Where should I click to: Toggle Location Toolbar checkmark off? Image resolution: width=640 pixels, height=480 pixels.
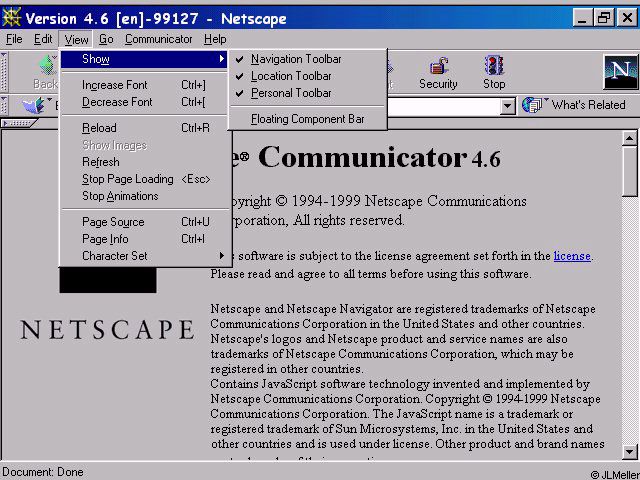307,76
